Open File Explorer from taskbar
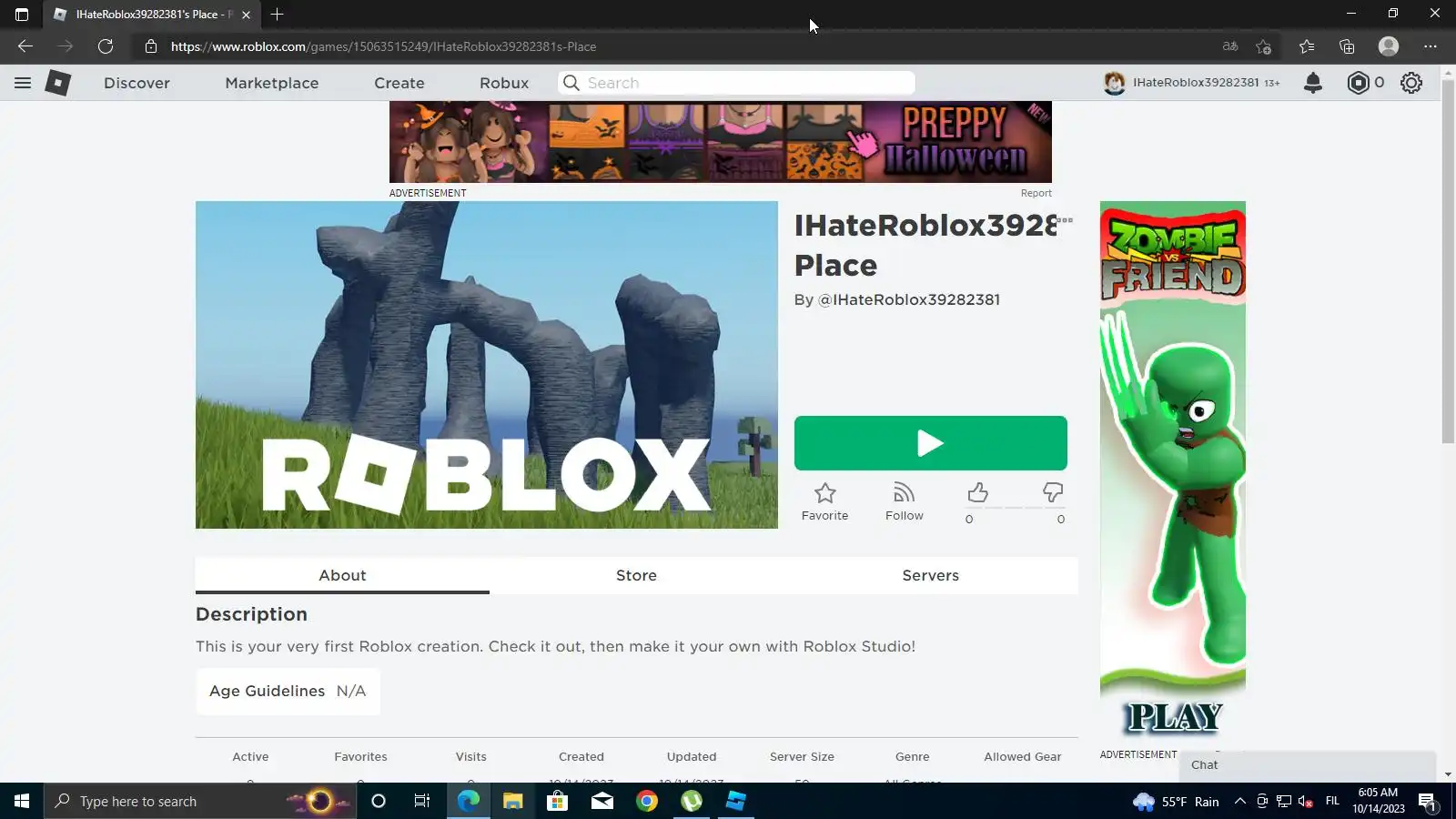 513,802
